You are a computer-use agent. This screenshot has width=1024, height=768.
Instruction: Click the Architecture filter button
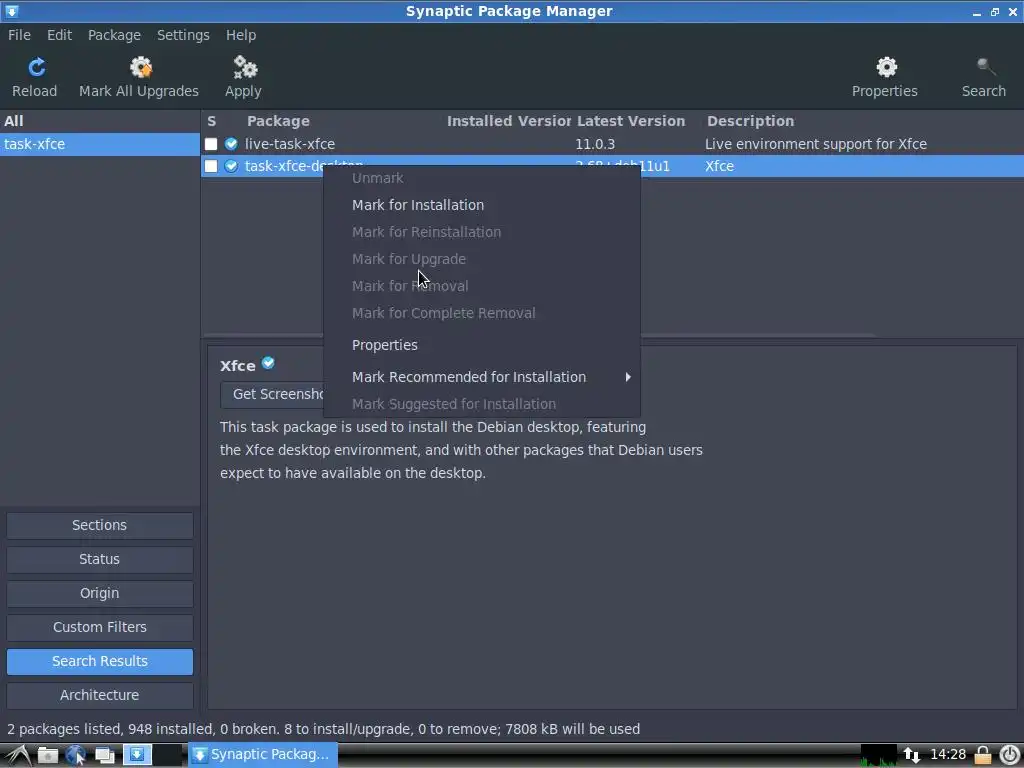(x=100, y=695)
